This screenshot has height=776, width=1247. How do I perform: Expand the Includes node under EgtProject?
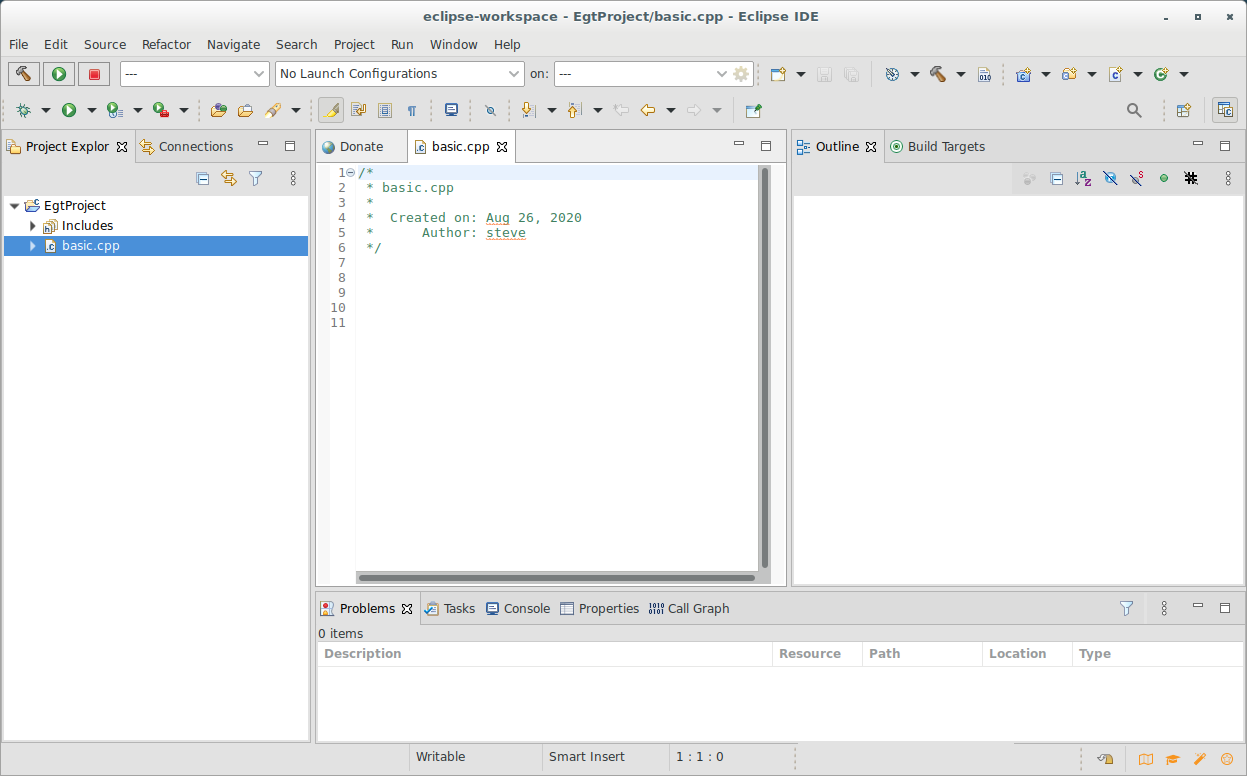[x=32, y=225]
